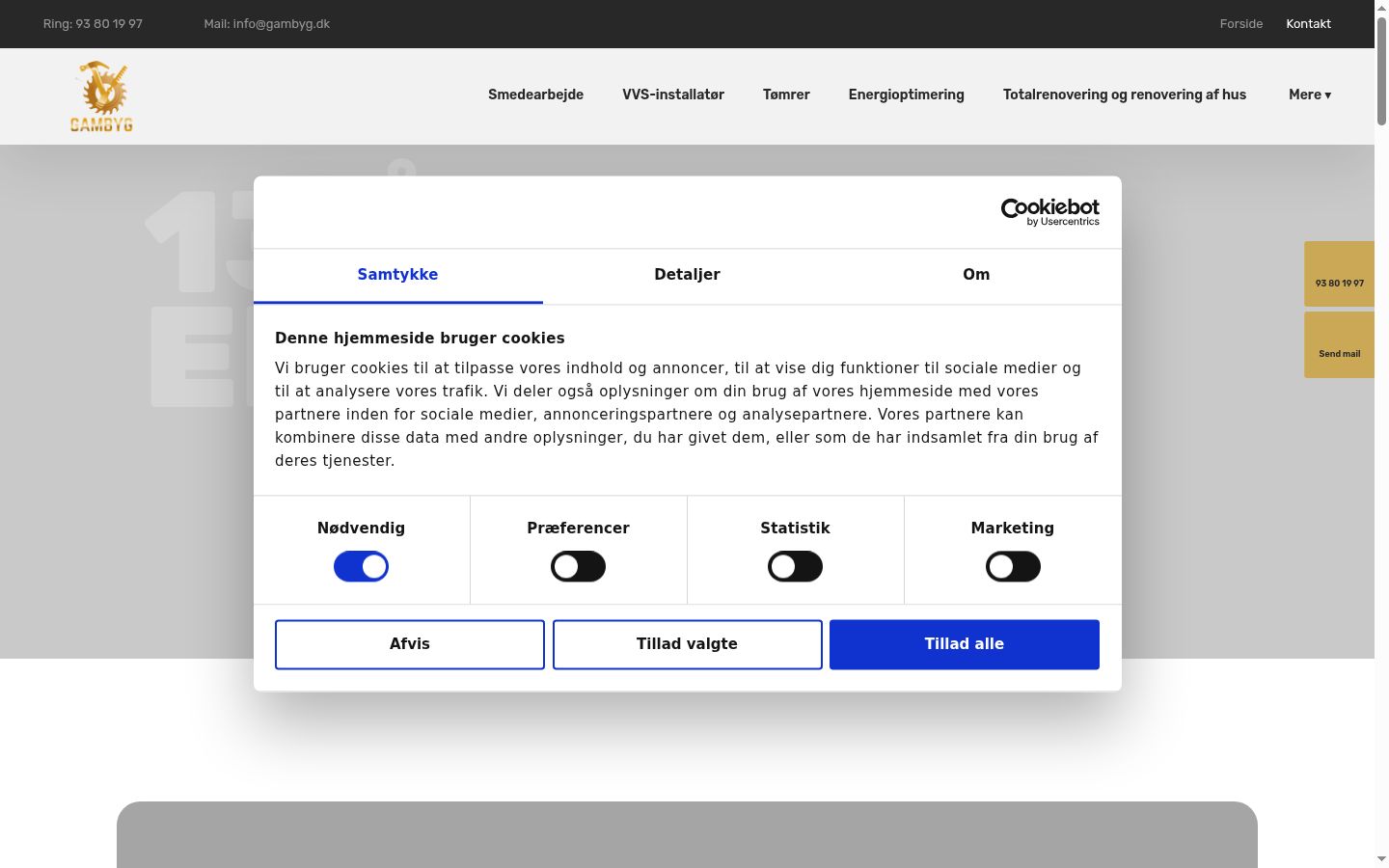Open the Cookiebot by Usercentrics logo link
This screenshot has height=868, width=1389.
pyautogui.click(x=1049, y=212)
